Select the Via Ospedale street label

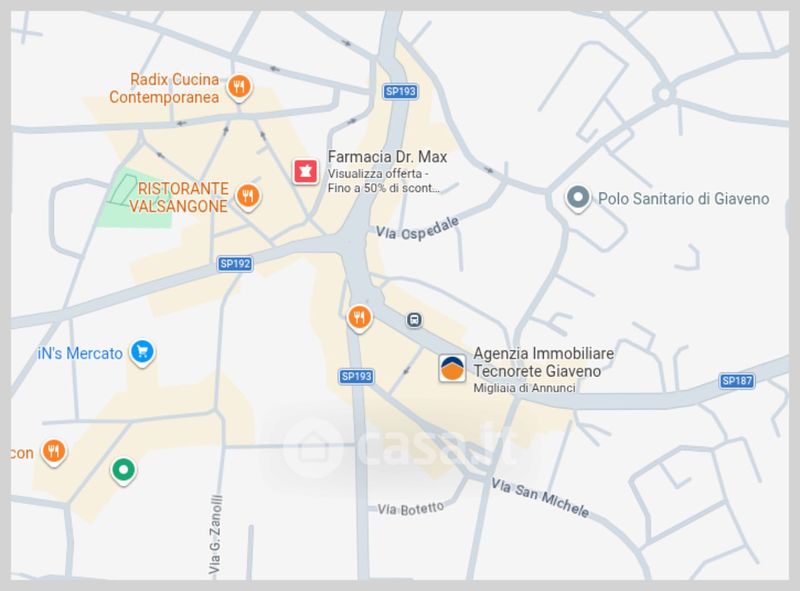pos(417,228)
